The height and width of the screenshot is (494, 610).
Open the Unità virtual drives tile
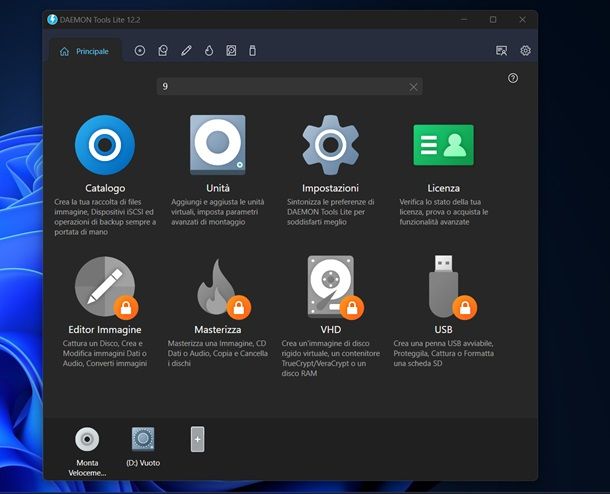click(x=217, y=146)
